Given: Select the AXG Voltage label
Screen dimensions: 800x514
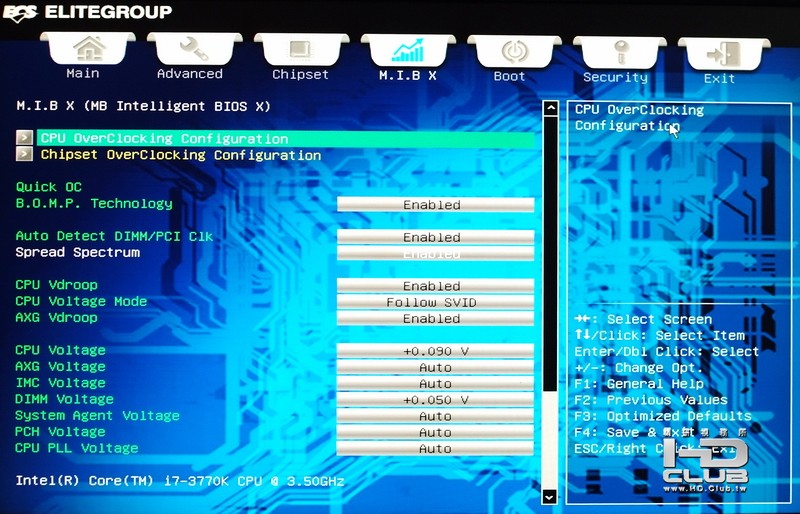Looking at the screenshot, I should coord(60,366).
